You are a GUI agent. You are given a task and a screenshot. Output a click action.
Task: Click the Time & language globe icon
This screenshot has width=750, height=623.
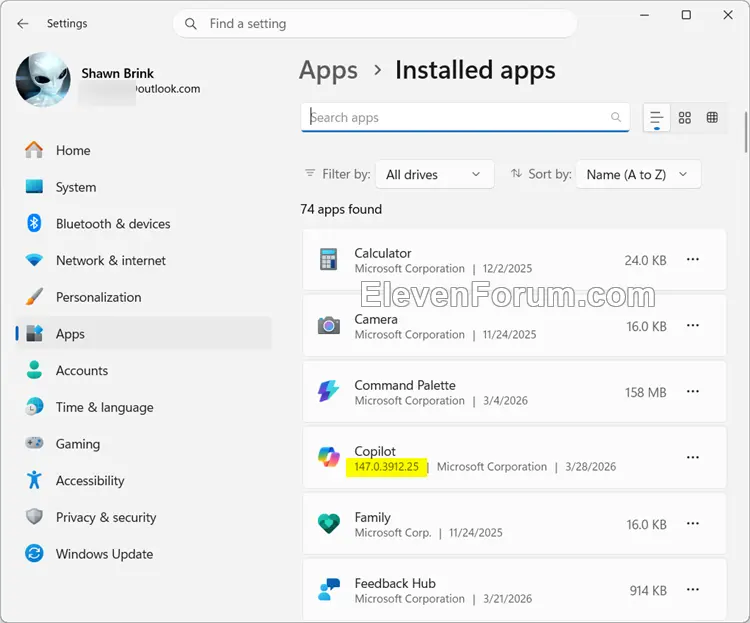pyautogui.click(x=34, y=406)
